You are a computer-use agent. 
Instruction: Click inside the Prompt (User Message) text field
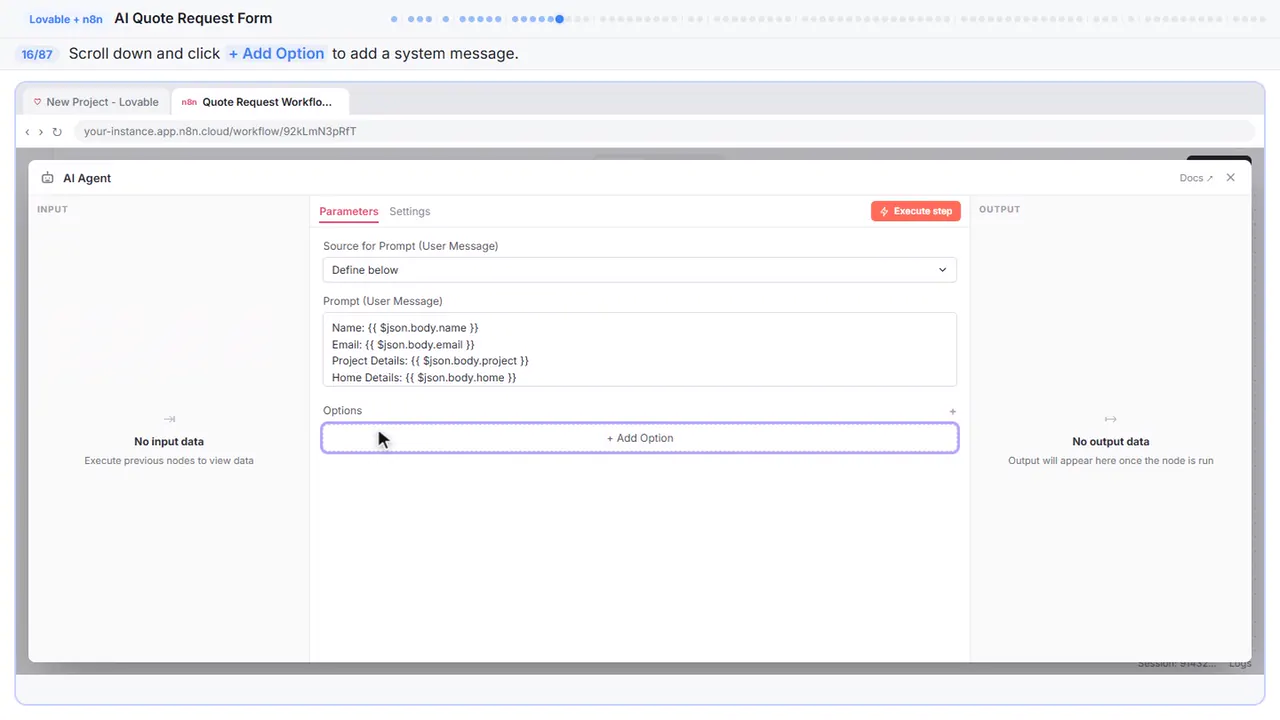pos(639,349)
